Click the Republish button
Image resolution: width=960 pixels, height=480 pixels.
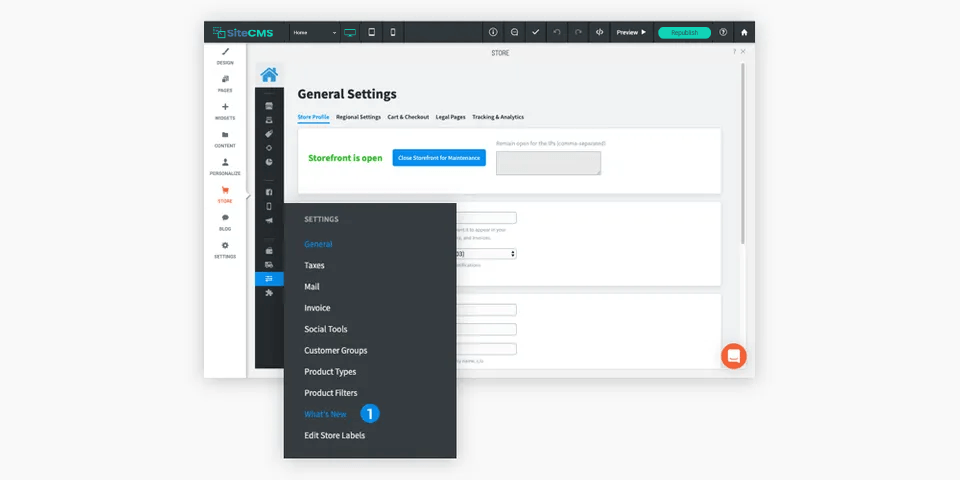(x=684, y=32)
